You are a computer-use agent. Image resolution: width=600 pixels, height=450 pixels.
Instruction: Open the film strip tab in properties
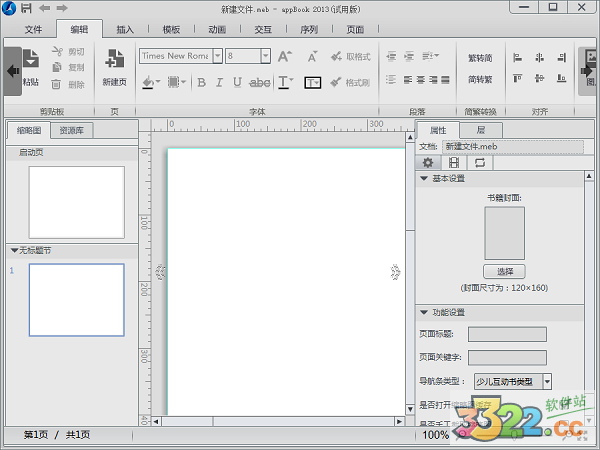coord(454,162)
